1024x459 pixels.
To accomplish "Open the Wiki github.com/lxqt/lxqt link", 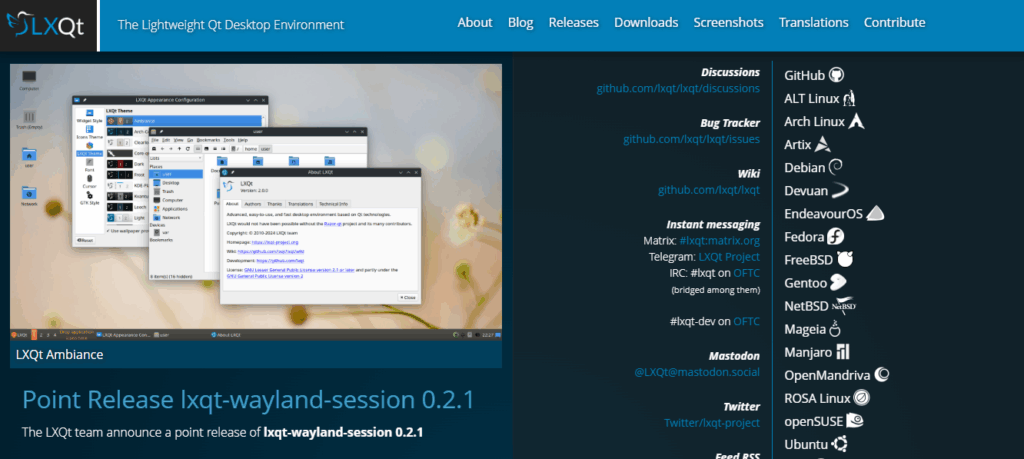I will tap(709, 190).
